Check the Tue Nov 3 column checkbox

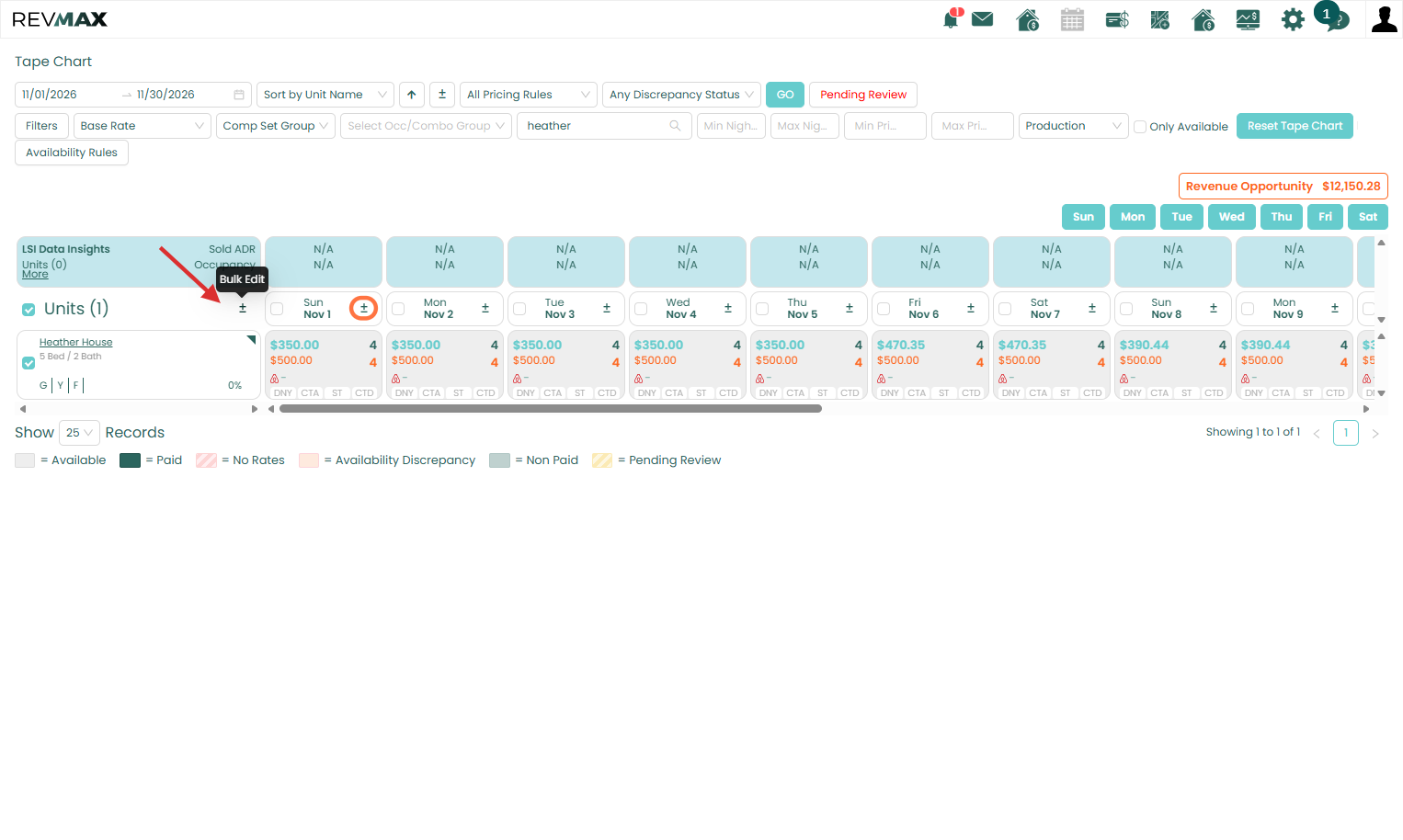tap(519, 309)
